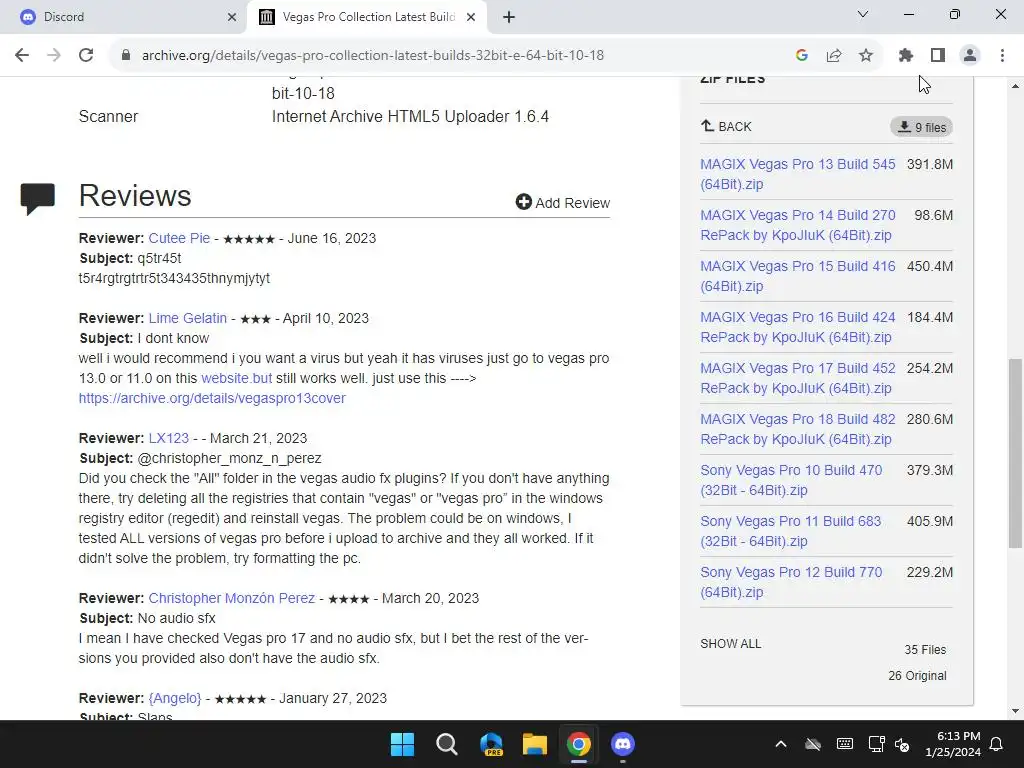This screenshot has height=768, width=1024.
Task: Share this page using the share icon
Action: tap(834, 55)
